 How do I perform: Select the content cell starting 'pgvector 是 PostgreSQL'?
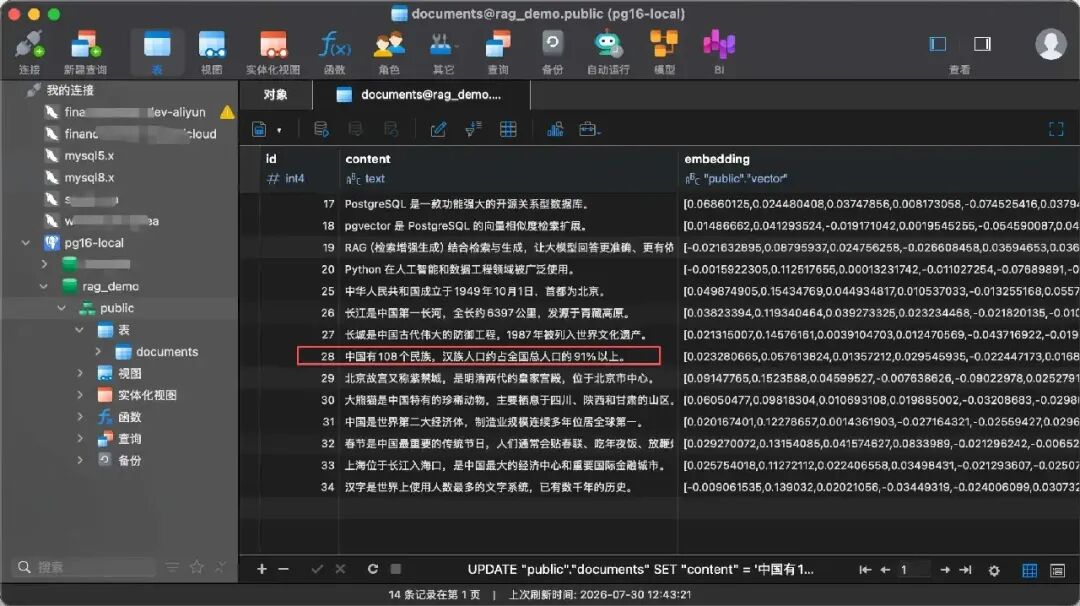(508, 225)
